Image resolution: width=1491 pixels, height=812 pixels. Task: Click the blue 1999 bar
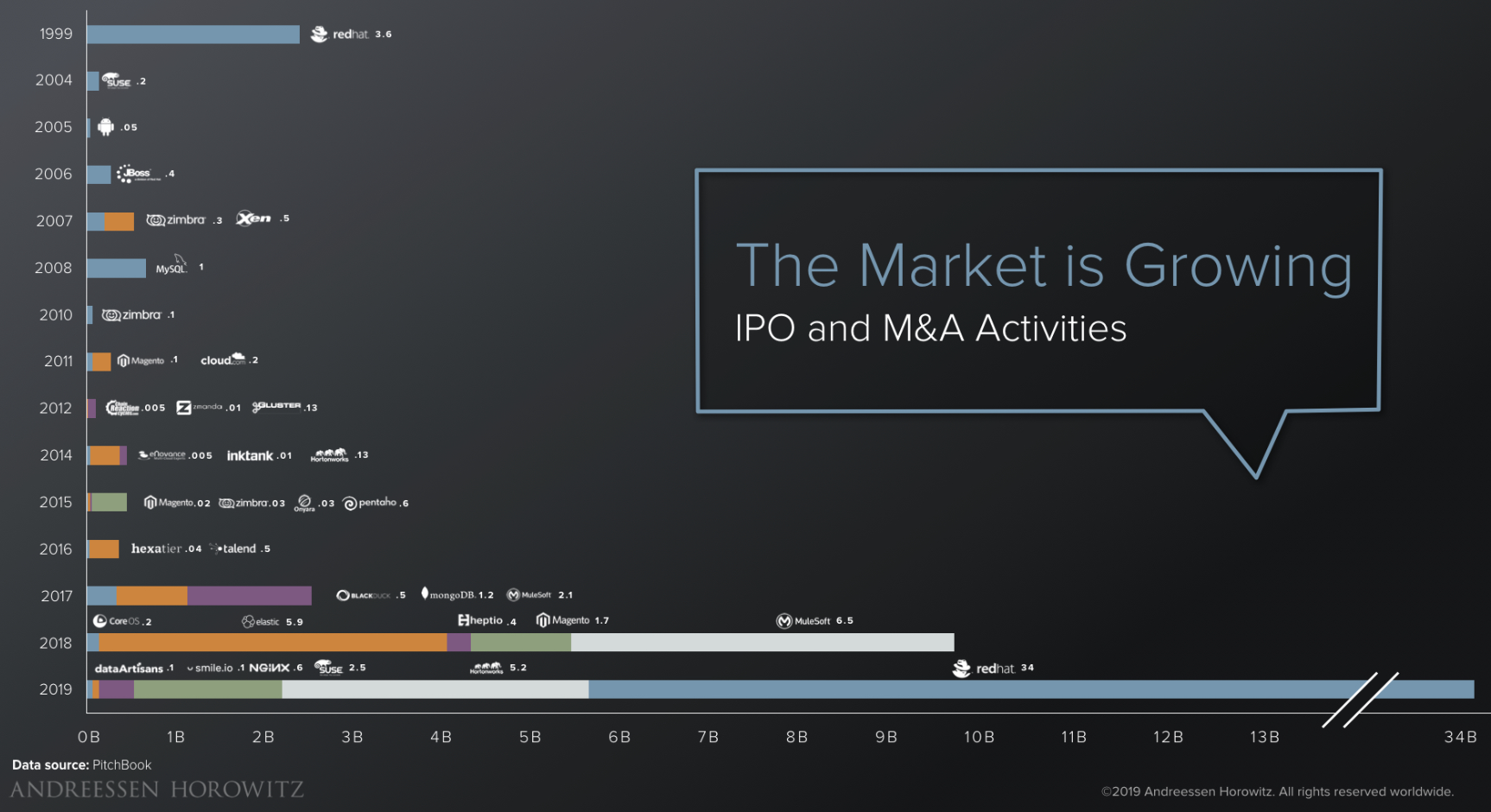pyautogui.click(x=194, y=35)
